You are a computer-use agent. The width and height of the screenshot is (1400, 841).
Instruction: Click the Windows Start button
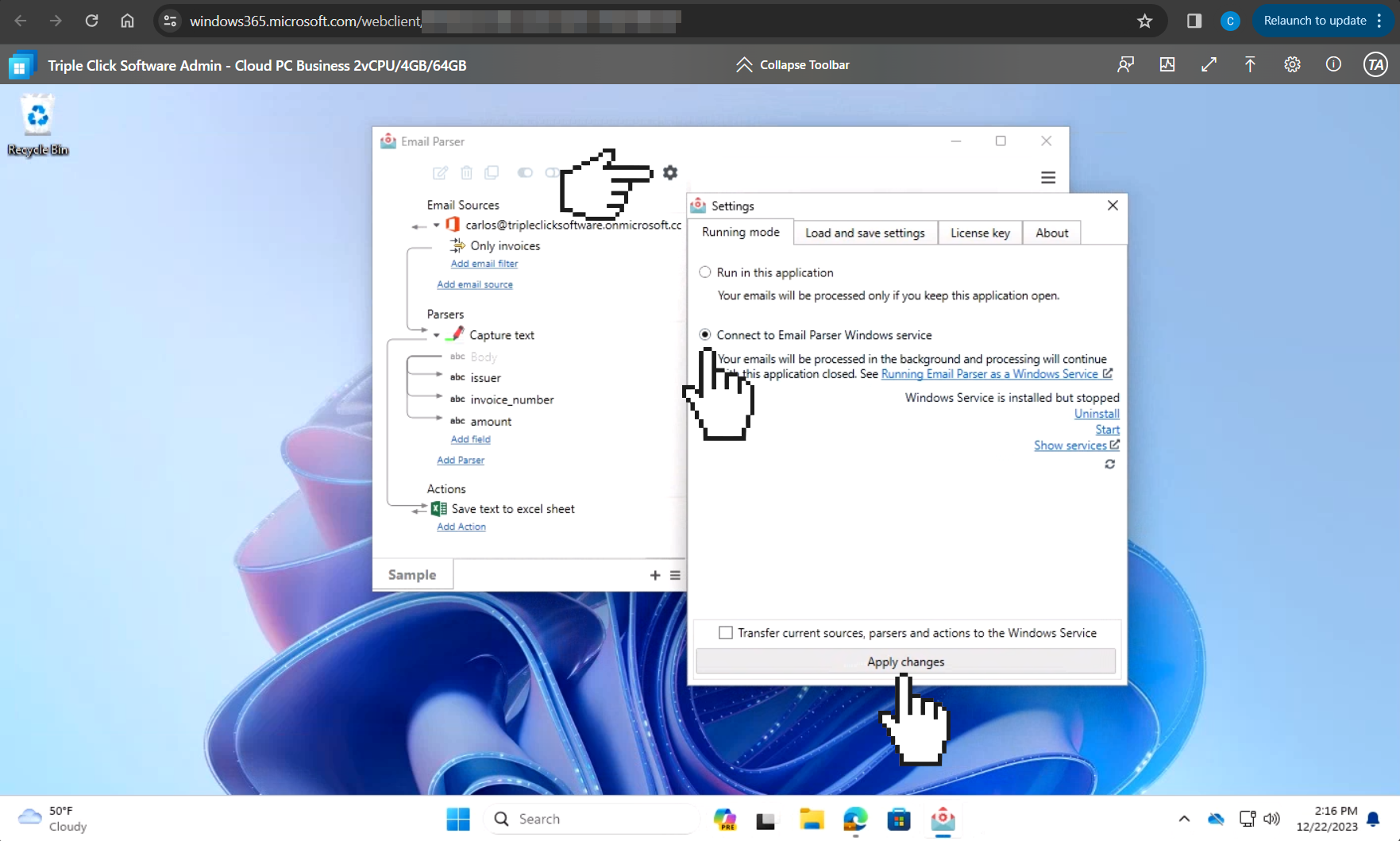(458, 819)
